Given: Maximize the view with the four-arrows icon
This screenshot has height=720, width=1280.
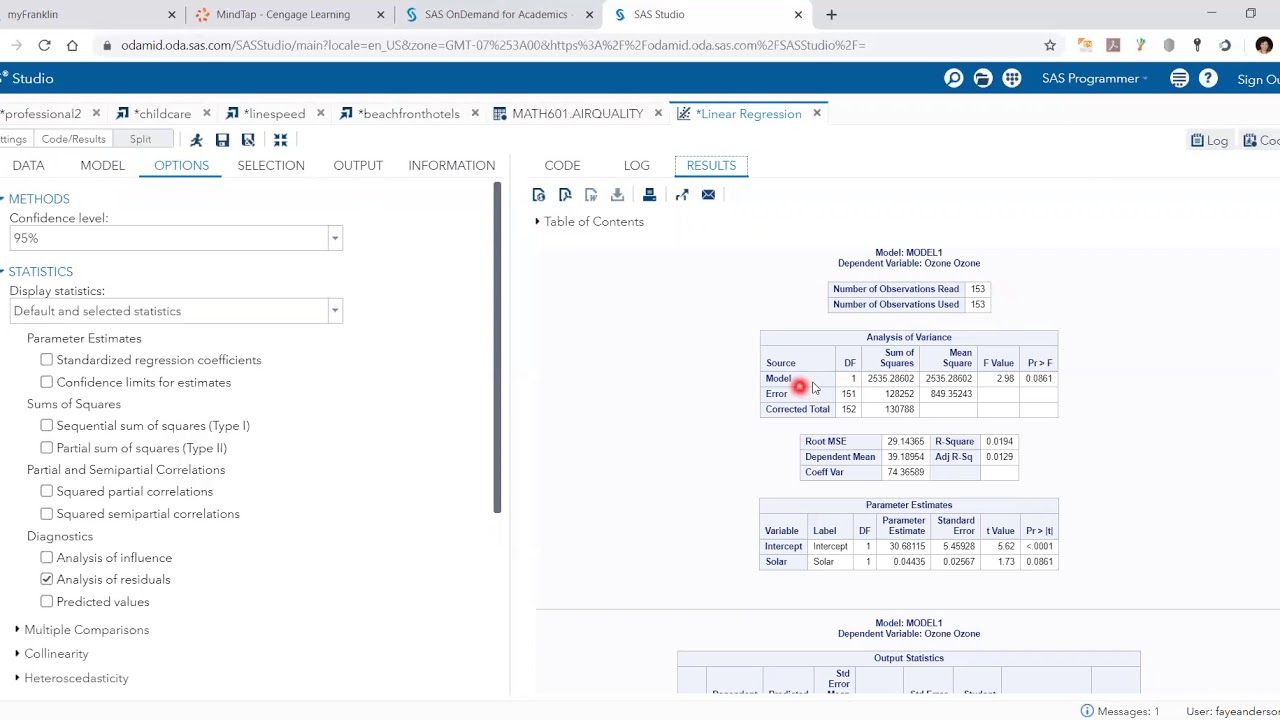Looking at the screenshot, I should point(280,140).
